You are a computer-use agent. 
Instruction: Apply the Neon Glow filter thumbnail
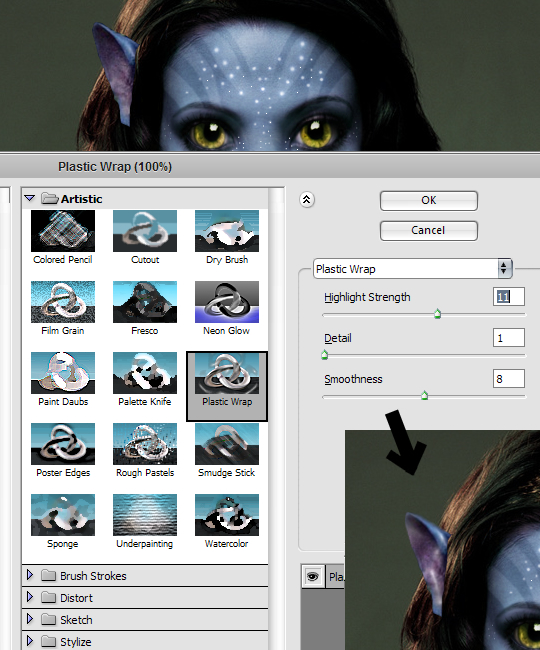[227, 302]
